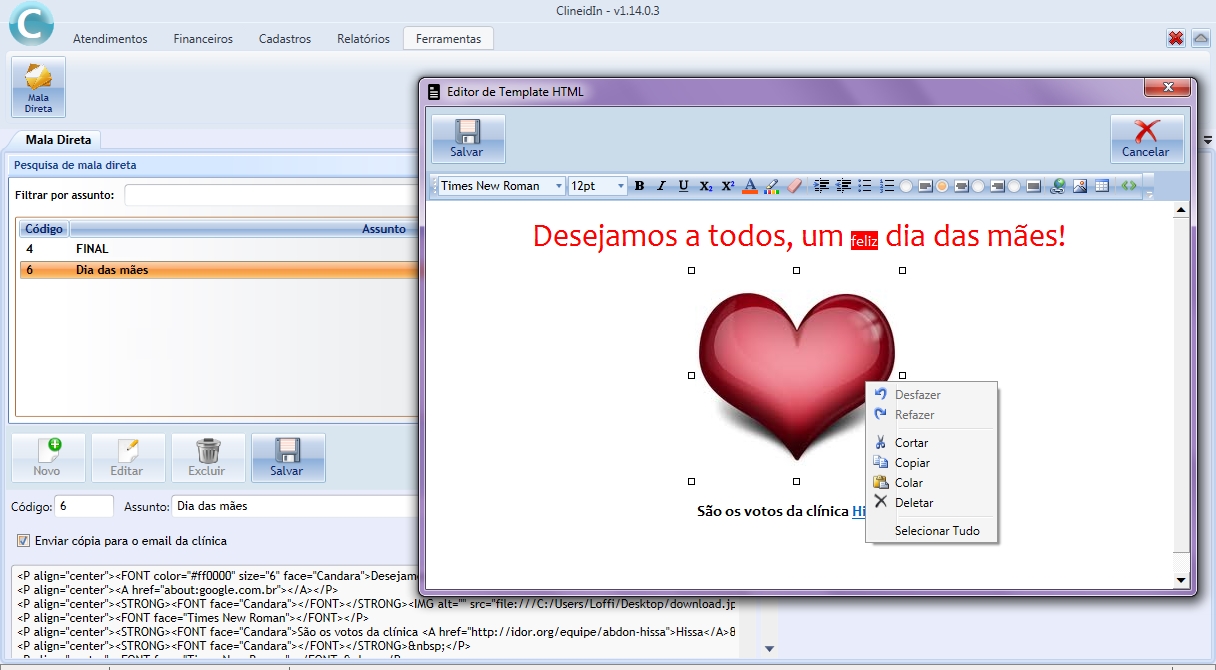Save the template with the Salvar button
Screen dimensions: 1216x670
pyautogui.click(x=466, y=138)
